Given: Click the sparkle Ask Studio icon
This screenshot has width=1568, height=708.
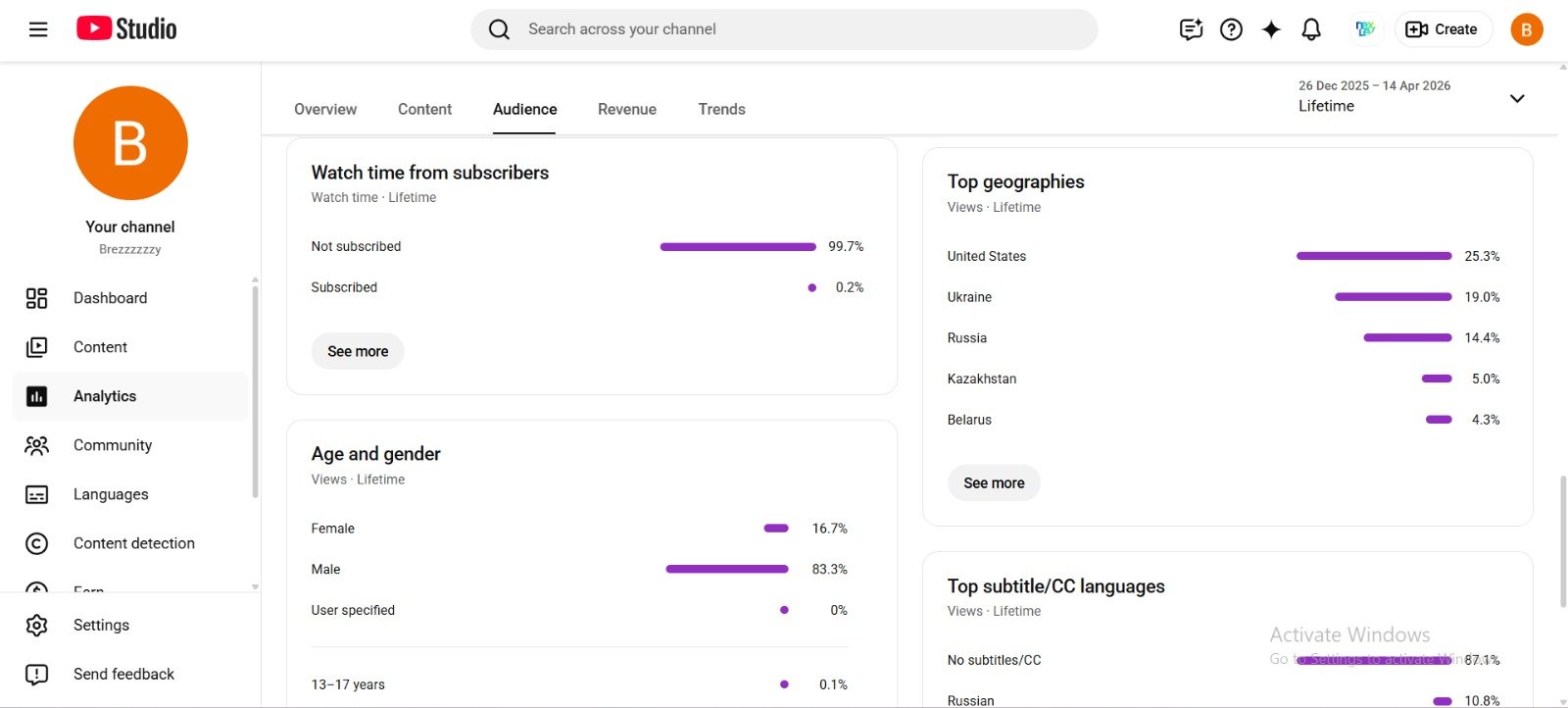Looking at the screenshot, I should 1271,29.
